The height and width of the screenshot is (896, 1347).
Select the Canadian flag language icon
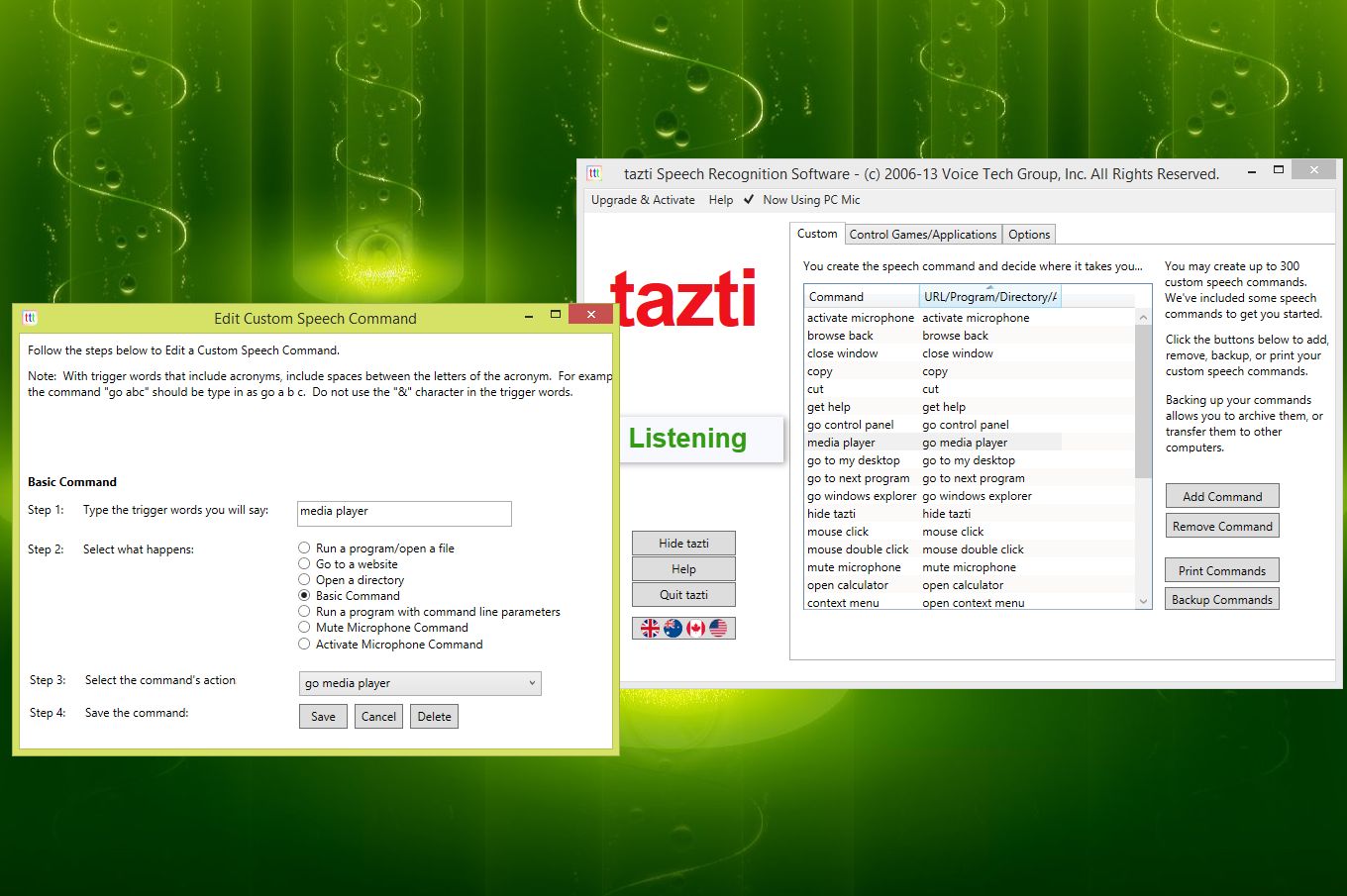pyautogui.click(x=695, y=628)
